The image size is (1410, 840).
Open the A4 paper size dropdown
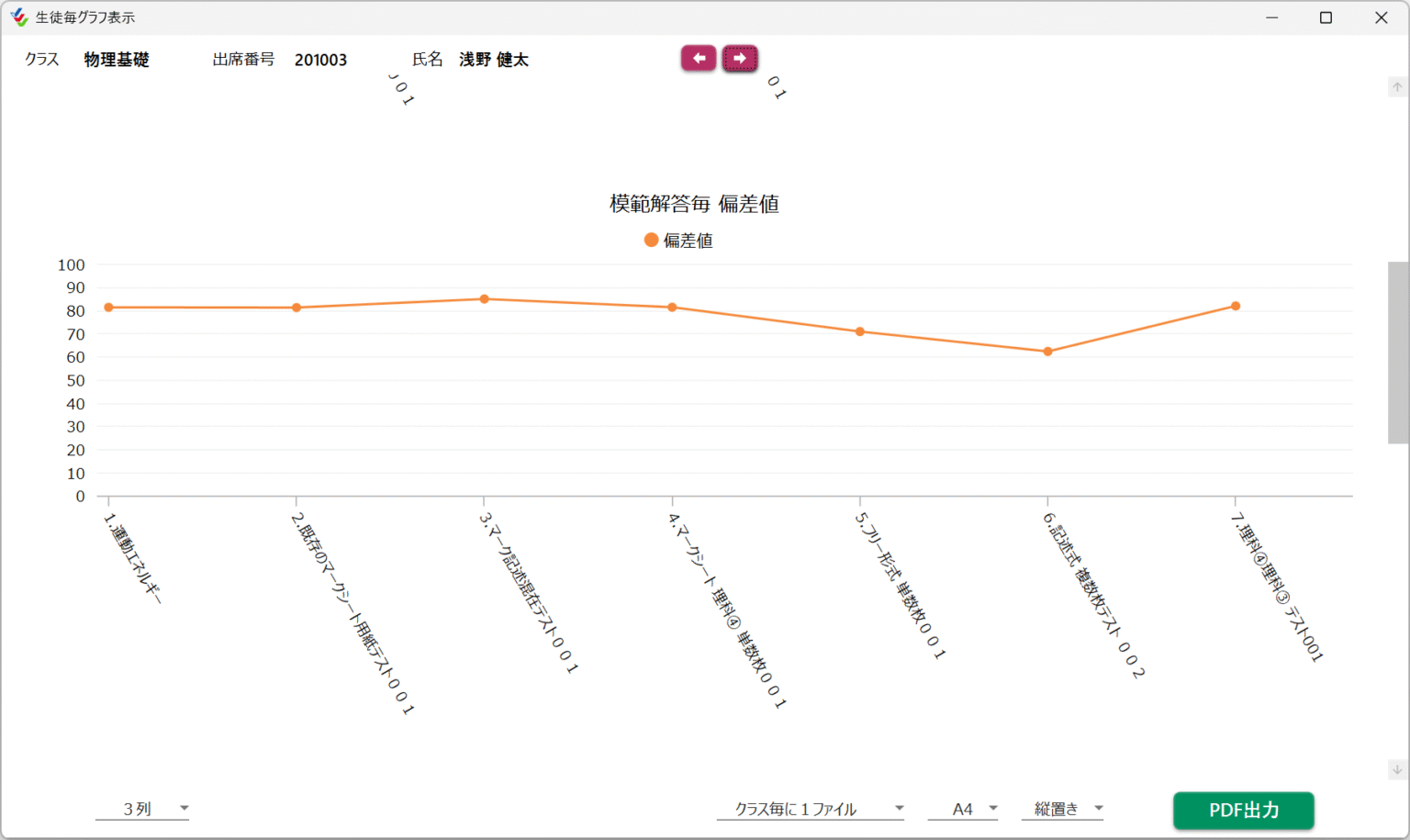[963, 809]
